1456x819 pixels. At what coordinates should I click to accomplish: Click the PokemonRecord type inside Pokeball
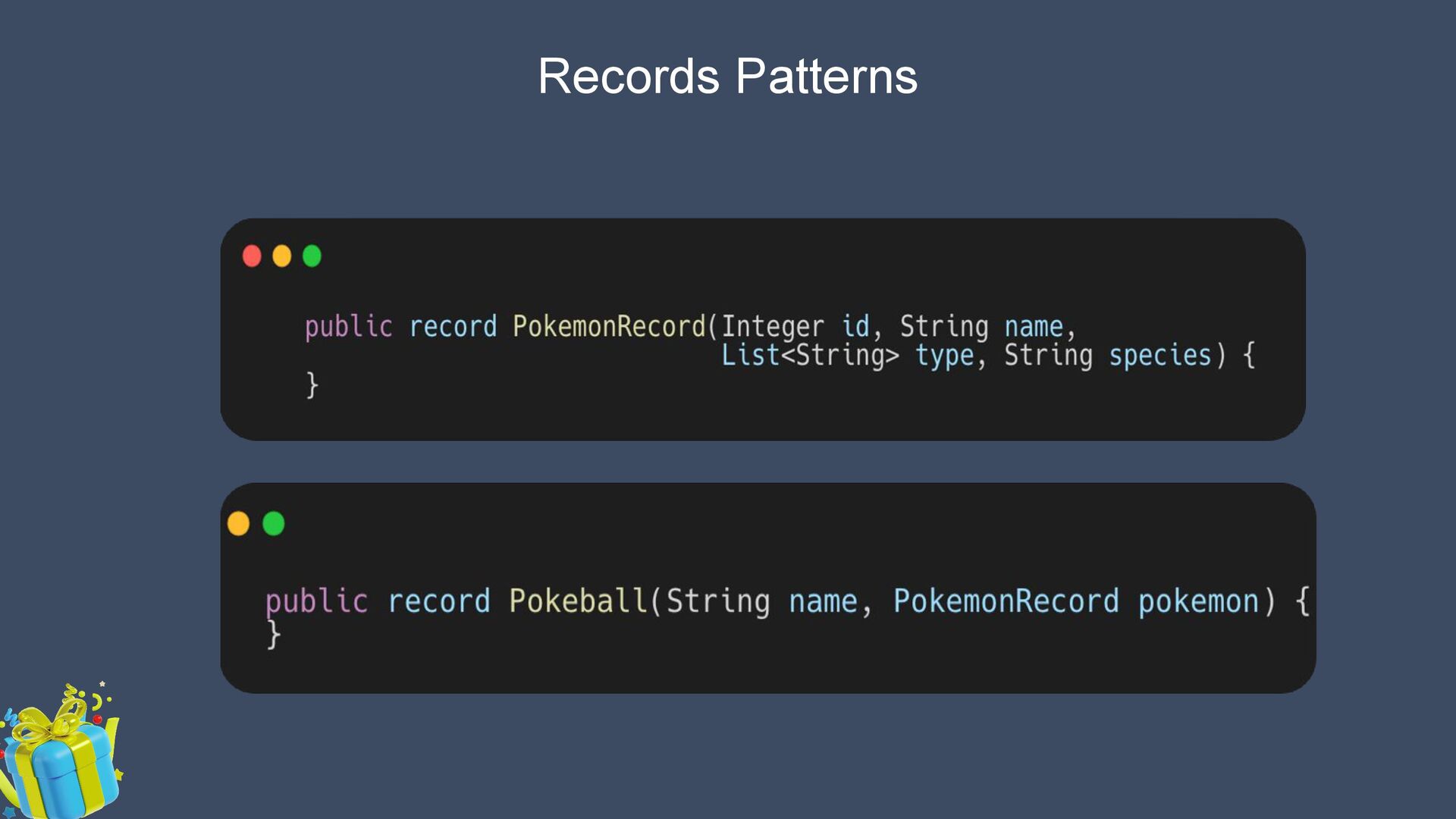(x=1006, y=601)
